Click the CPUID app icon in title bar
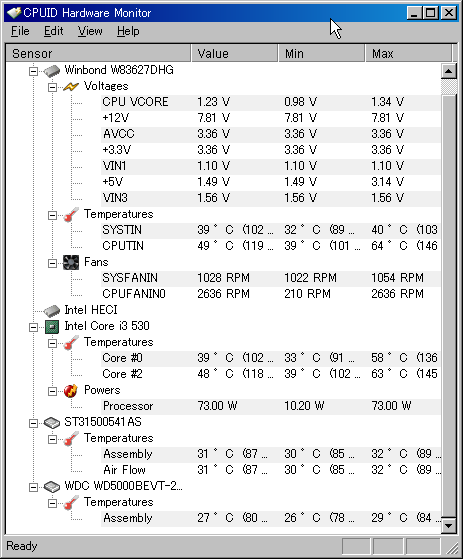Viewport: 463px width, 559px height. 14,13
